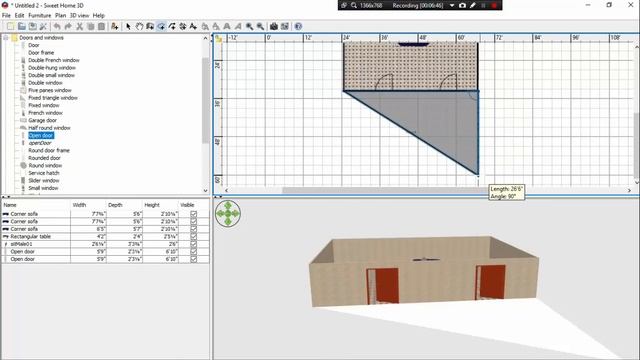Image resolution: width=640 pixels, height=360 pixels.
Task: Click the Create video icon
Action: point(285,26)
